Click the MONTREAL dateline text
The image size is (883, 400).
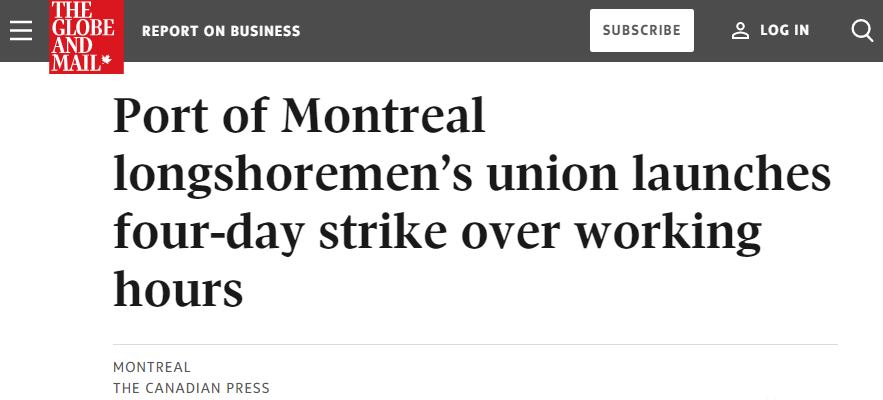tap(152, 367)
